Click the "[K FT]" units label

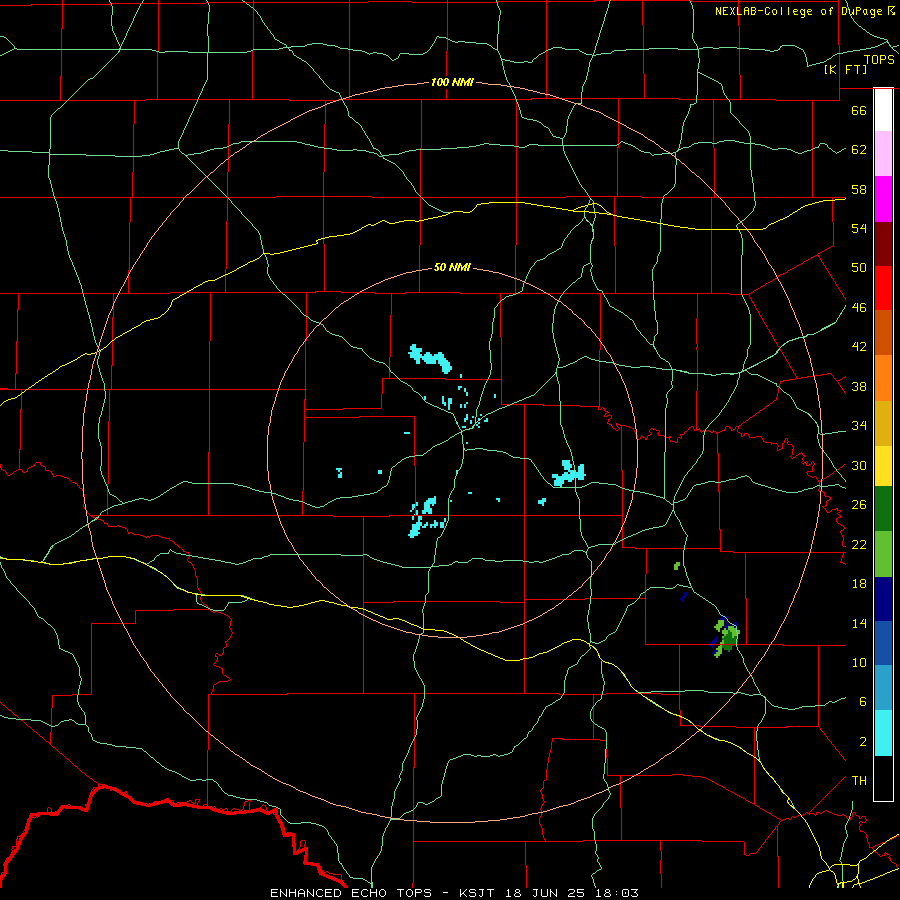(845, 69)
